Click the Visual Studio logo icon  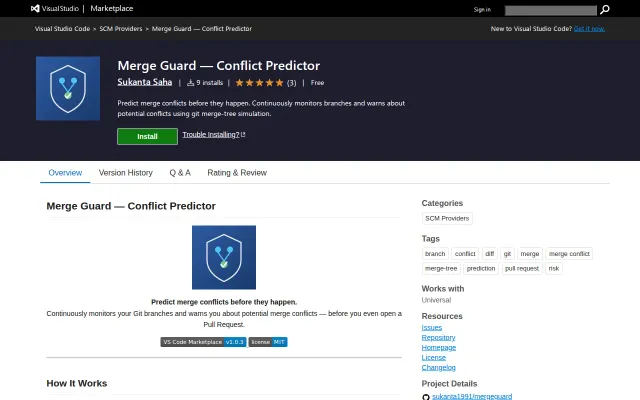tap(35, 8)
